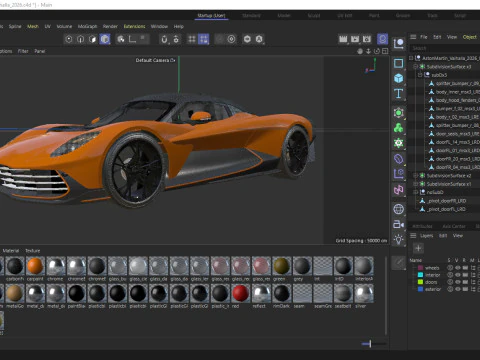Click the wheels layer color swatch
This screenshot has width=480, height=360.
pyautogui.click(x=420, y=268)
